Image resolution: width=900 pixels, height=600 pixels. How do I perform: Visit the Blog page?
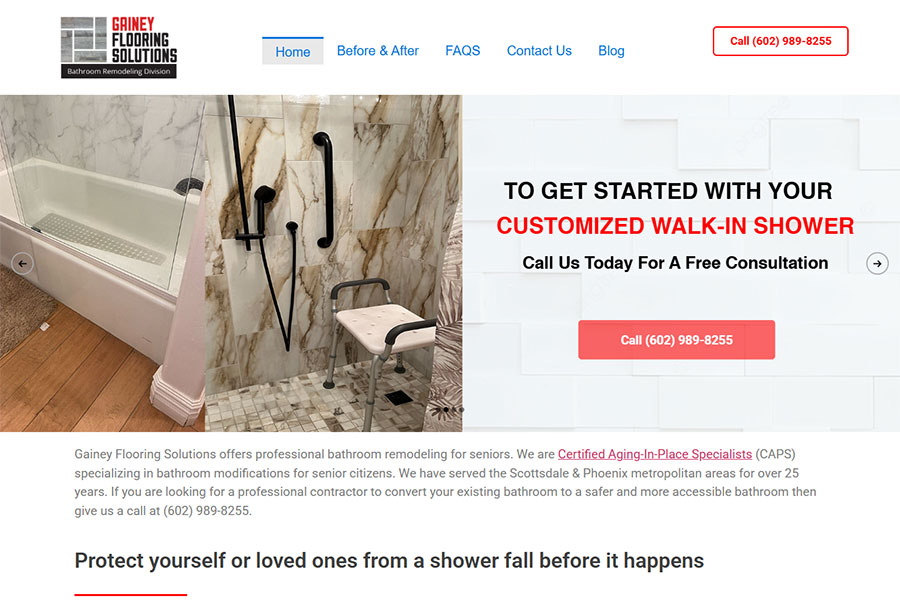point(611,51)
